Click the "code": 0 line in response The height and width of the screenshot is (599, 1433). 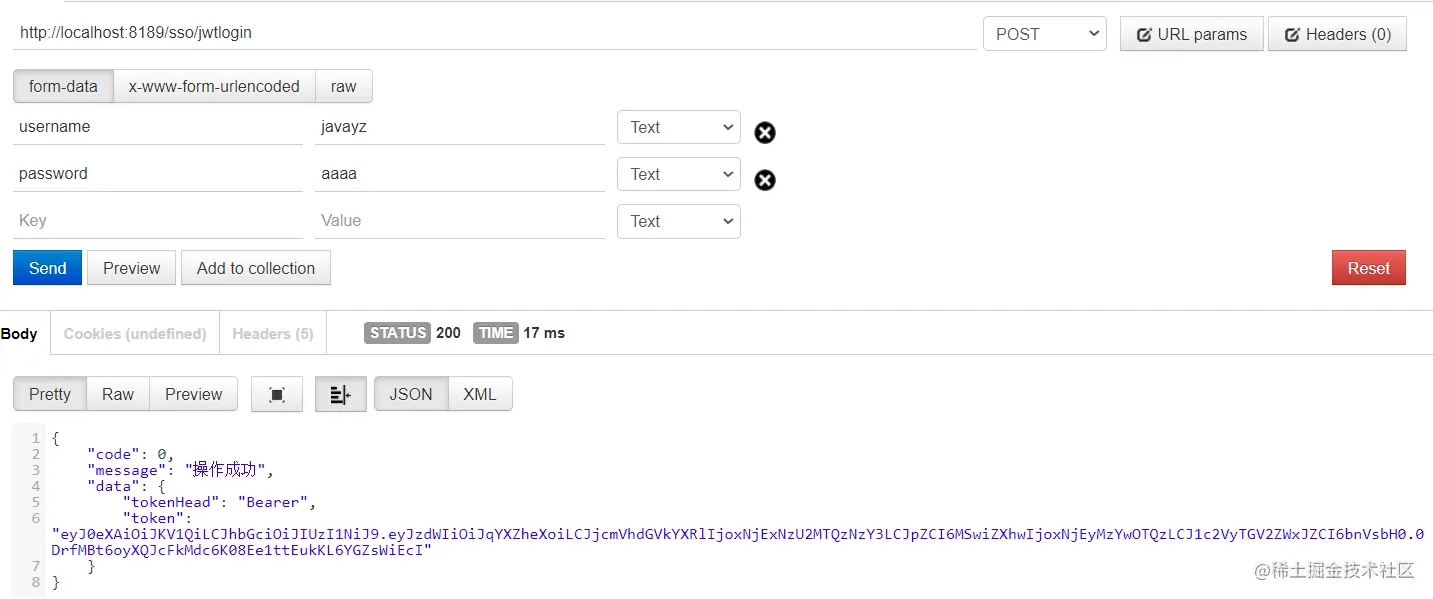tap(131, 454)
